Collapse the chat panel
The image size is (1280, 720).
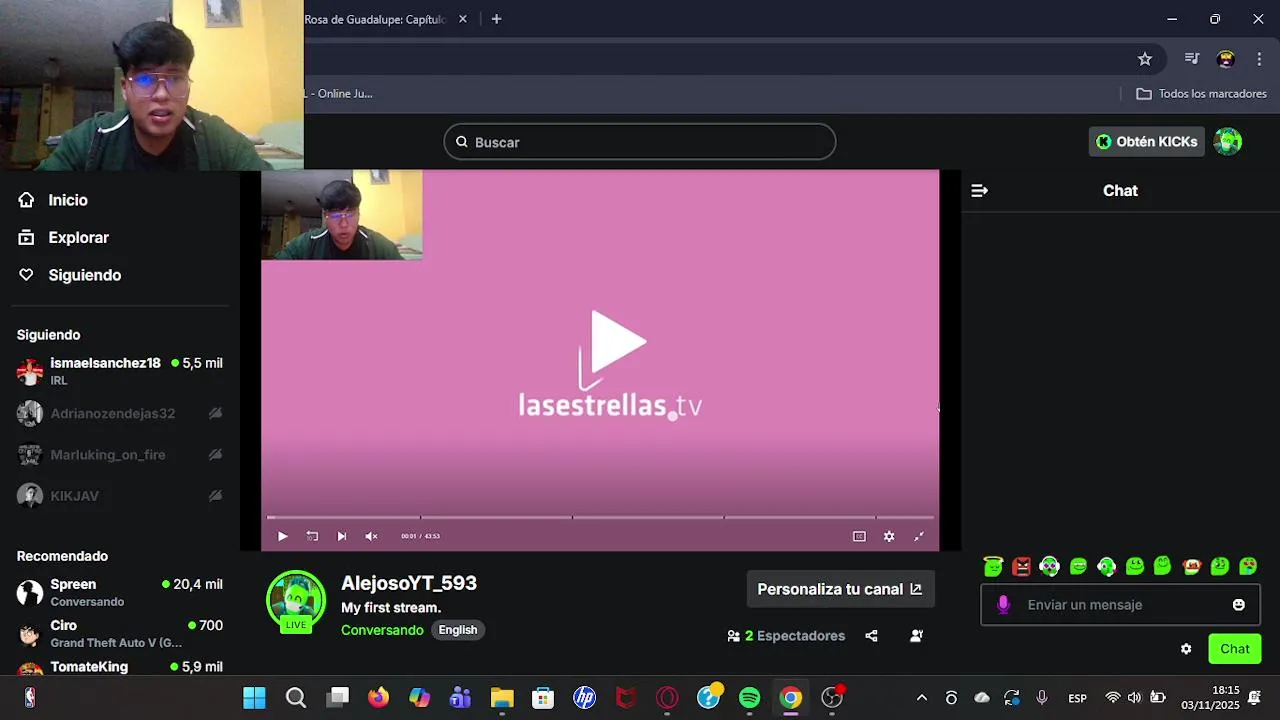pos(980,191)
